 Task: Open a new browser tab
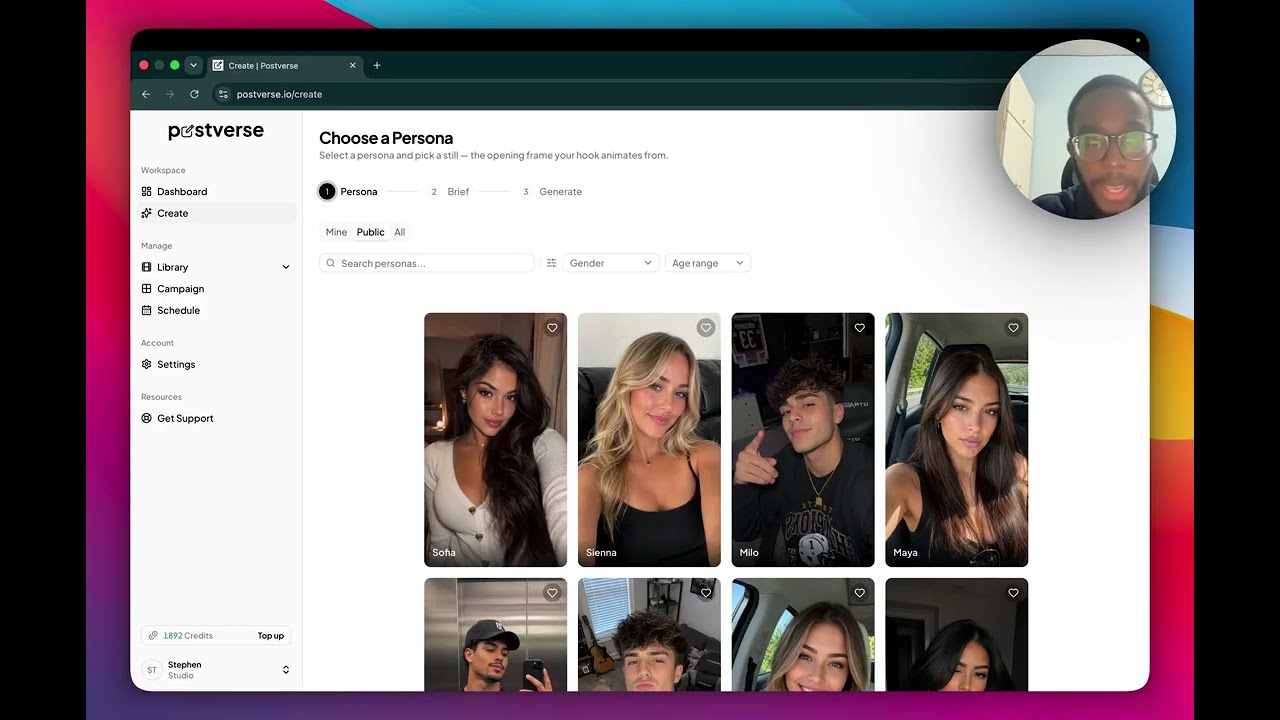pyautogui.click(x=377, y=65)
